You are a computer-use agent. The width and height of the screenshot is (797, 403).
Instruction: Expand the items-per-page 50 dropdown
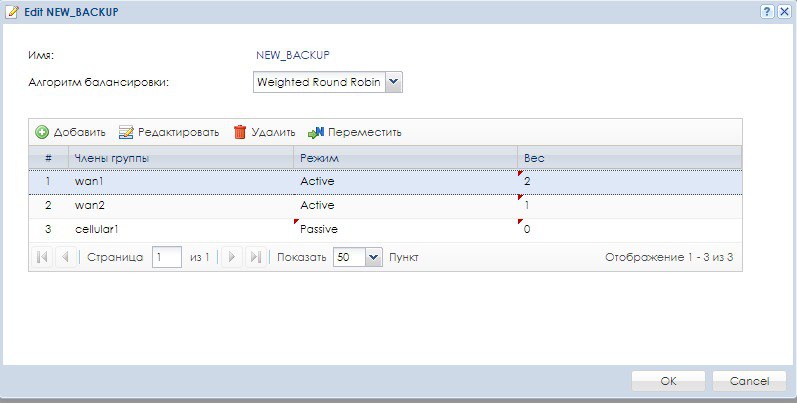[374, 257]
